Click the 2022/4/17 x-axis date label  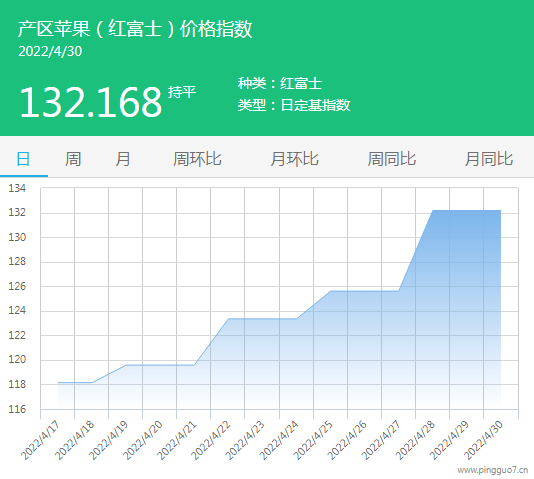pos(40,440)
